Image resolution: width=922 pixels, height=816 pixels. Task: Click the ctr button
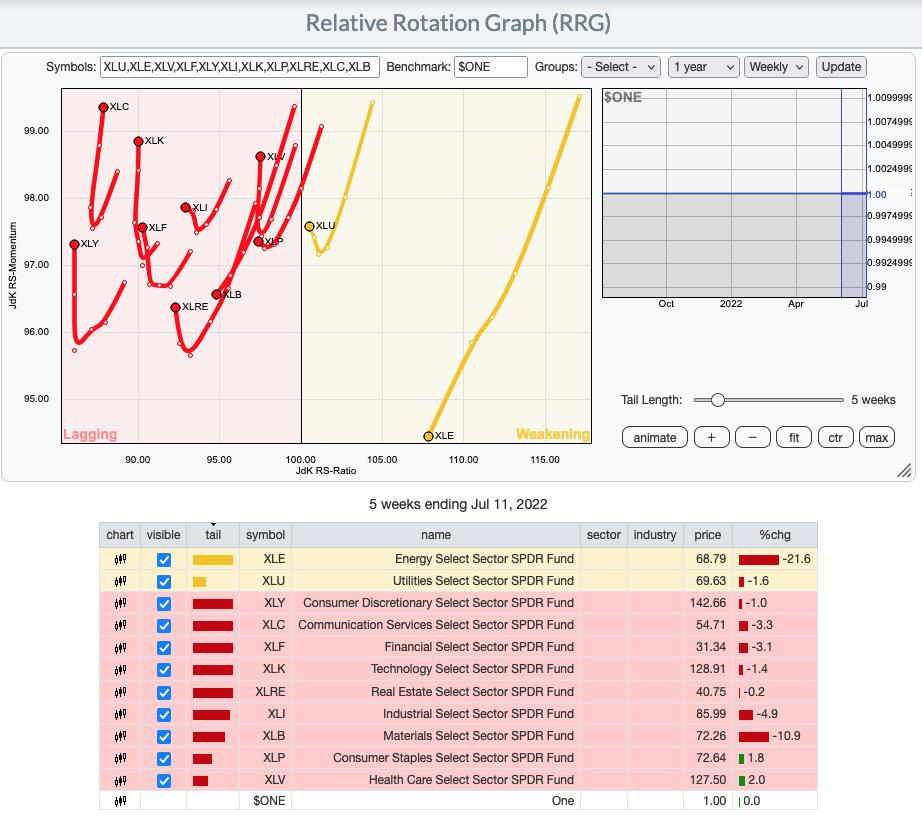[x=836, y=437]
